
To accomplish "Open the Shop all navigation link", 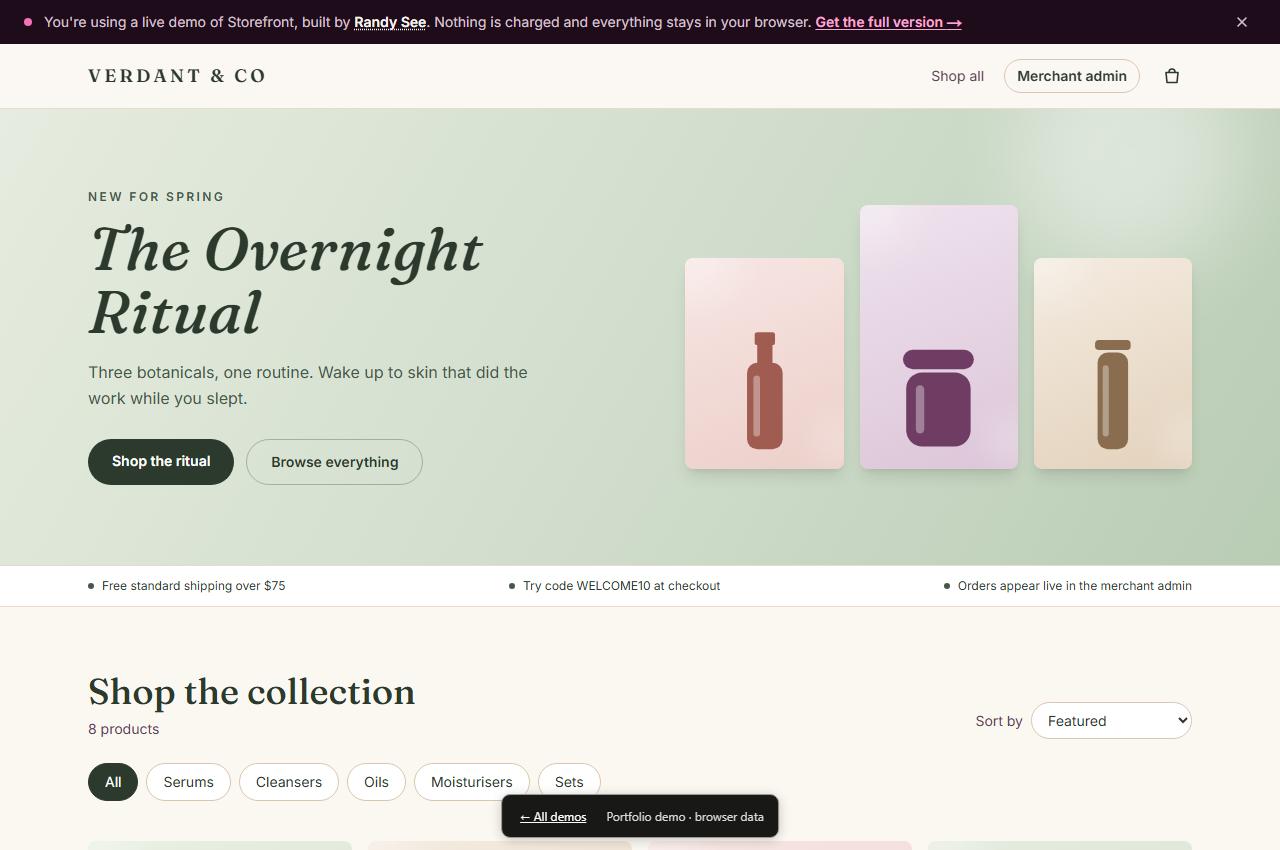I will (x=957, y=76).
